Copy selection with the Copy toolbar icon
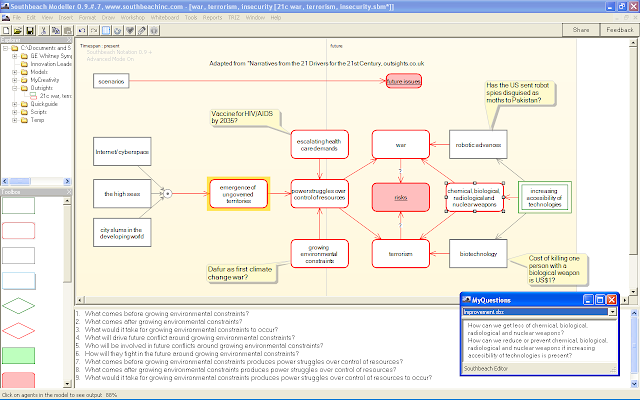The width and height of the screenshot is (640, 400). (56, 31)
